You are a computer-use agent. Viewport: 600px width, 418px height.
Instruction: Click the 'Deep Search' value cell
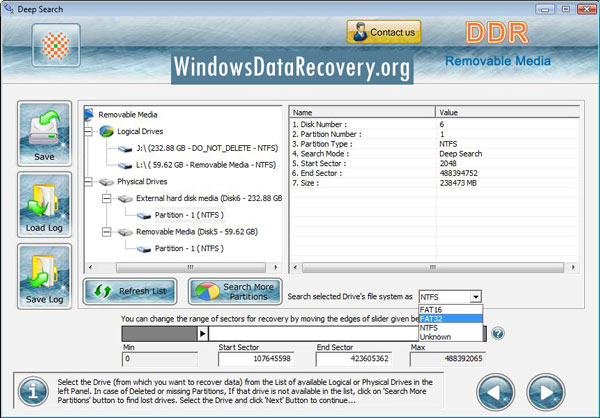(460, 154)
